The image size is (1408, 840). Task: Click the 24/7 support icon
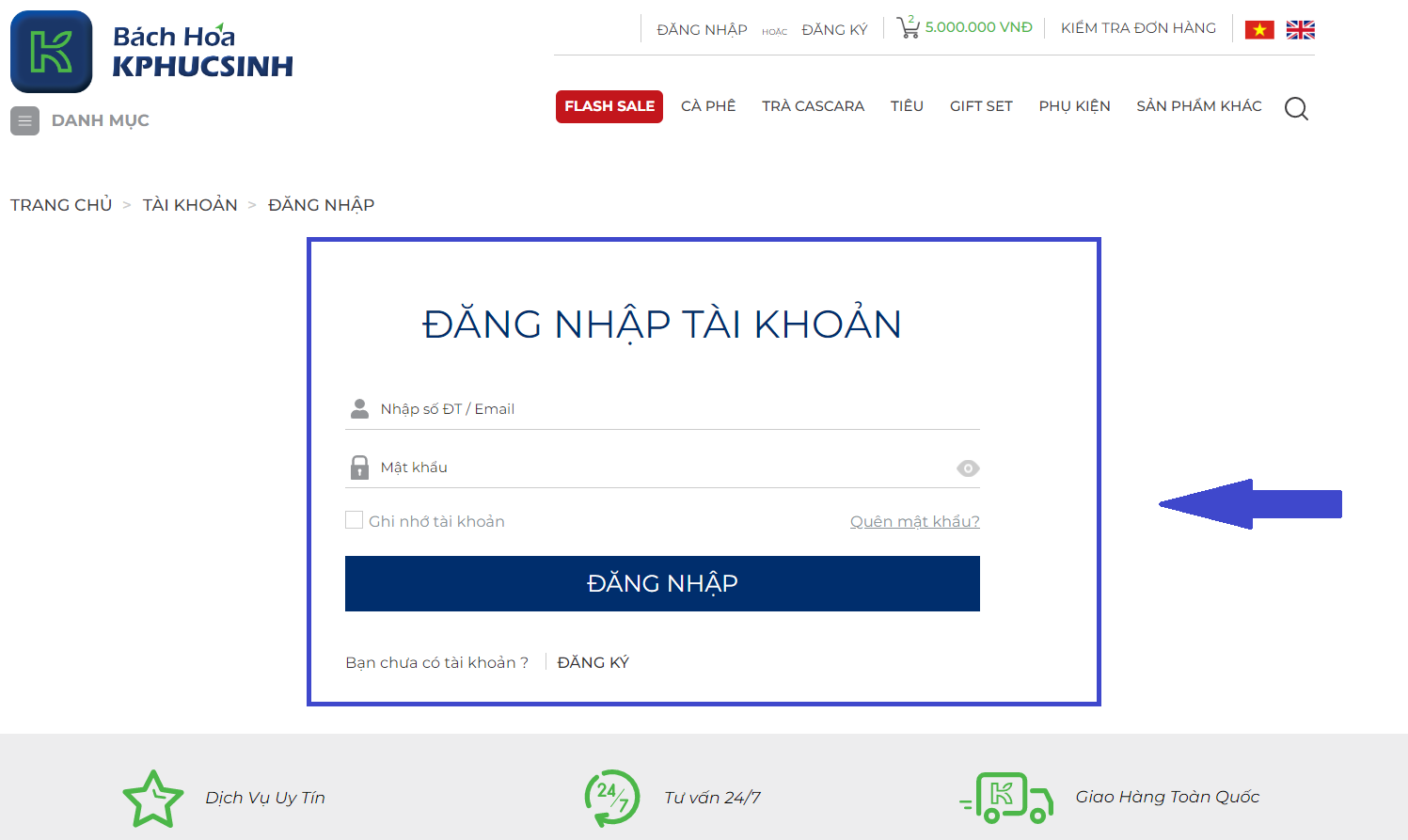coord(612,798)
